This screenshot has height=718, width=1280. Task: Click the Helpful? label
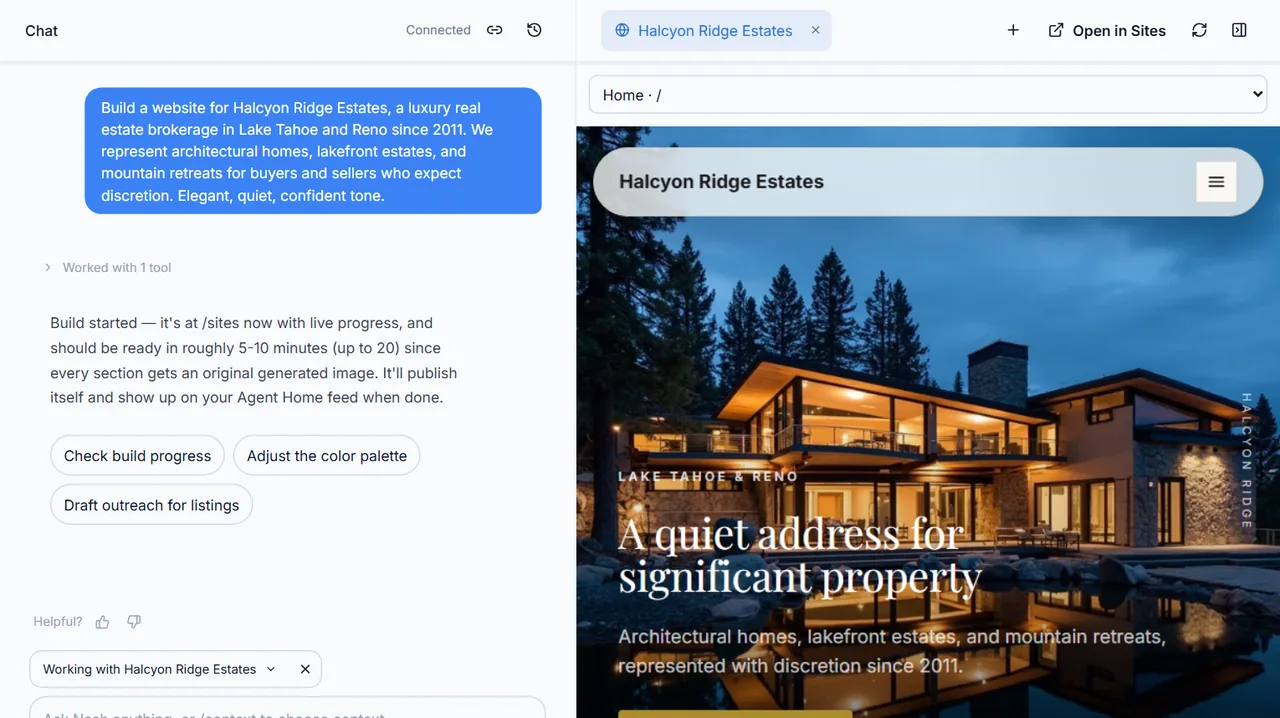tap(58, 622)
